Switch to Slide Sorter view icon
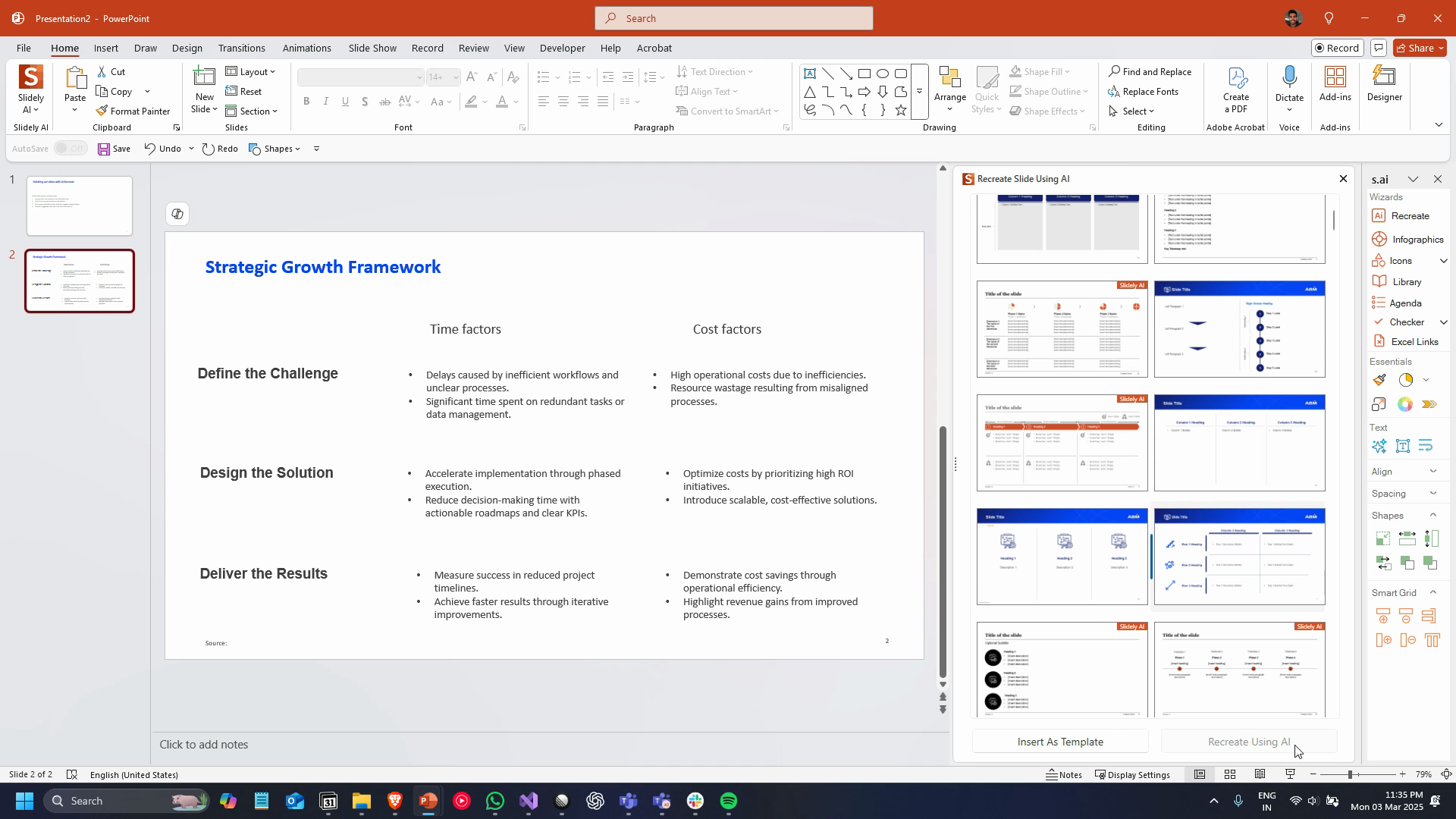This screenshot has width=1456, height=819. click(1229, 774)
